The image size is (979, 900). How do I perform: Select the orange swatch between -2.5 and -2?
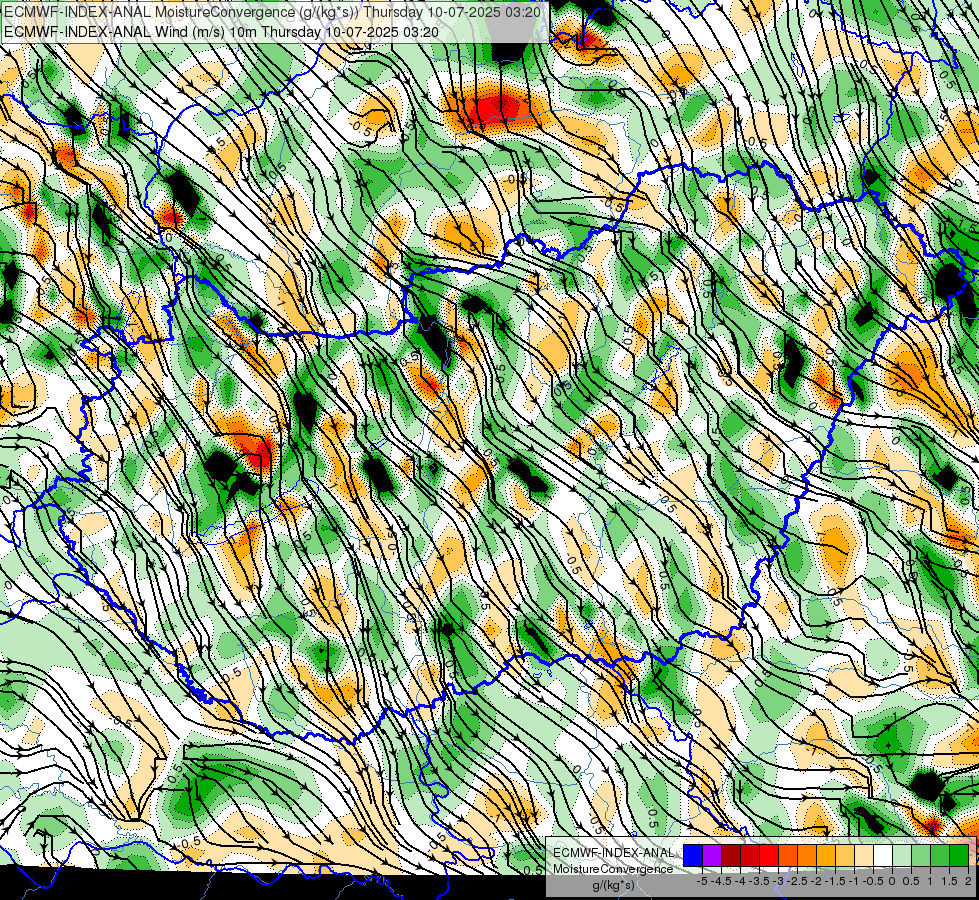click(807, 855)
